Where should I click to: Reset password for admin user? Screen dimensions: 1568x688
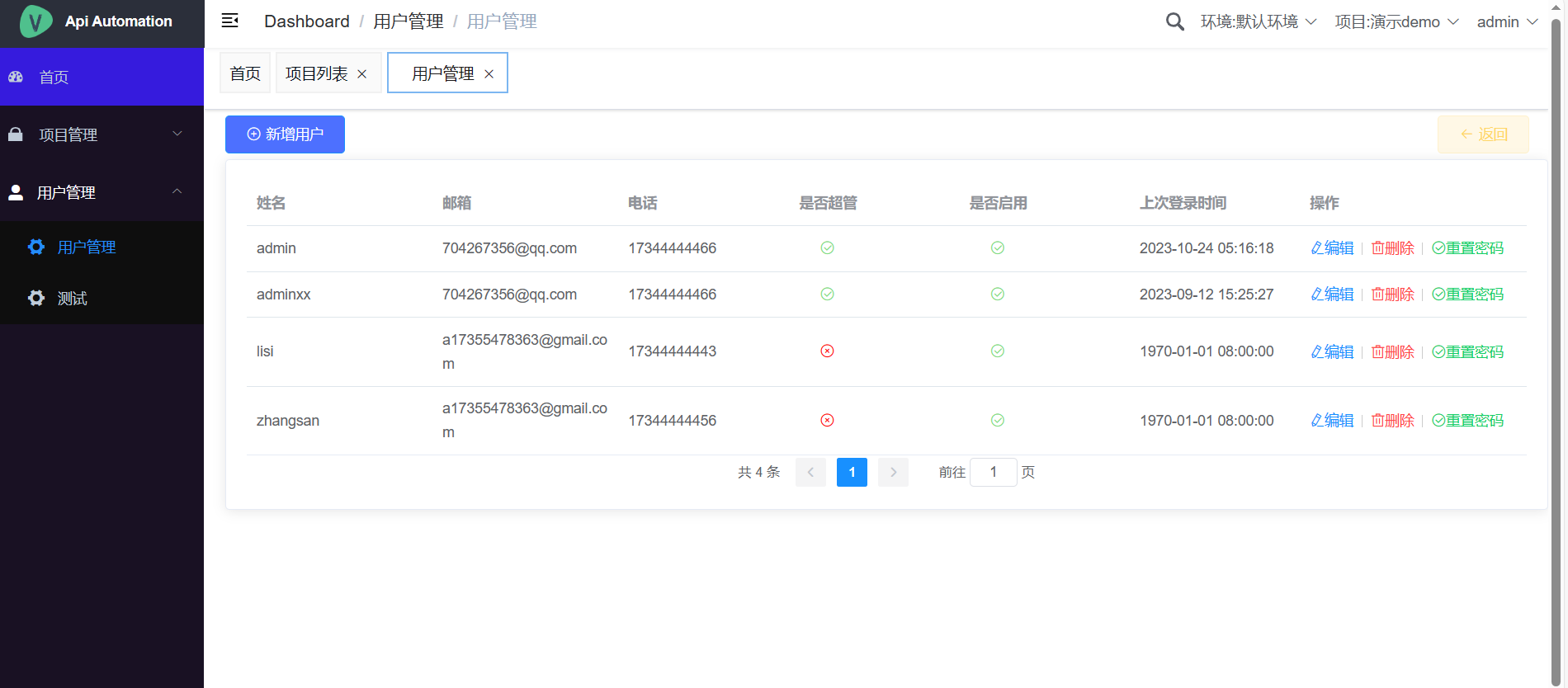1467,248
